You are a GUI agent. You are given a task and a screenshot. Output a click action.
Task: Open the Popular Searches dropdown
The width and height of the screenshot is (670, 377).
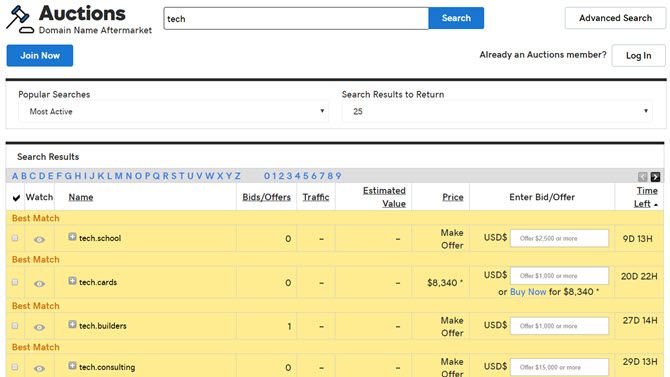[173, 112]
